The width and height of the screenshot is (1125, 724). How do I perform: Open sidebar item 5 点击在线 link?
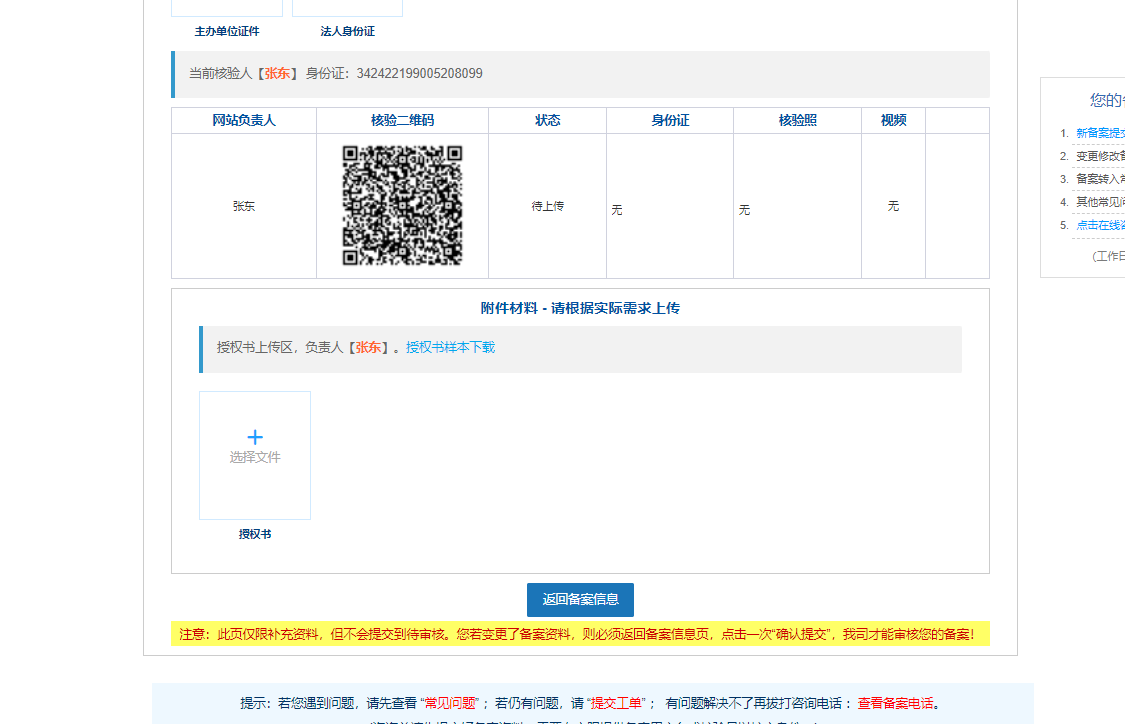click(1100, 225)
